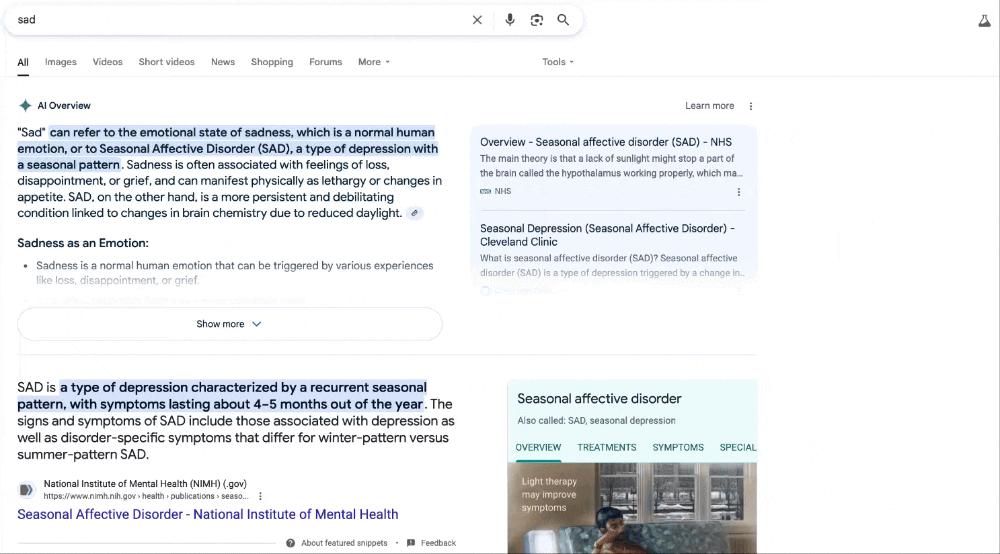Submit search with magnifying glass icon
The height and width of the screenshot is (554, 1000).
coord(563,20)
